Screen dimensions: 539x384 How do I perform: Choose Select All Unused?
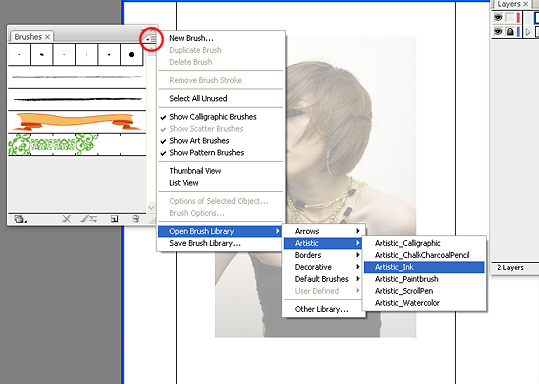221,99
